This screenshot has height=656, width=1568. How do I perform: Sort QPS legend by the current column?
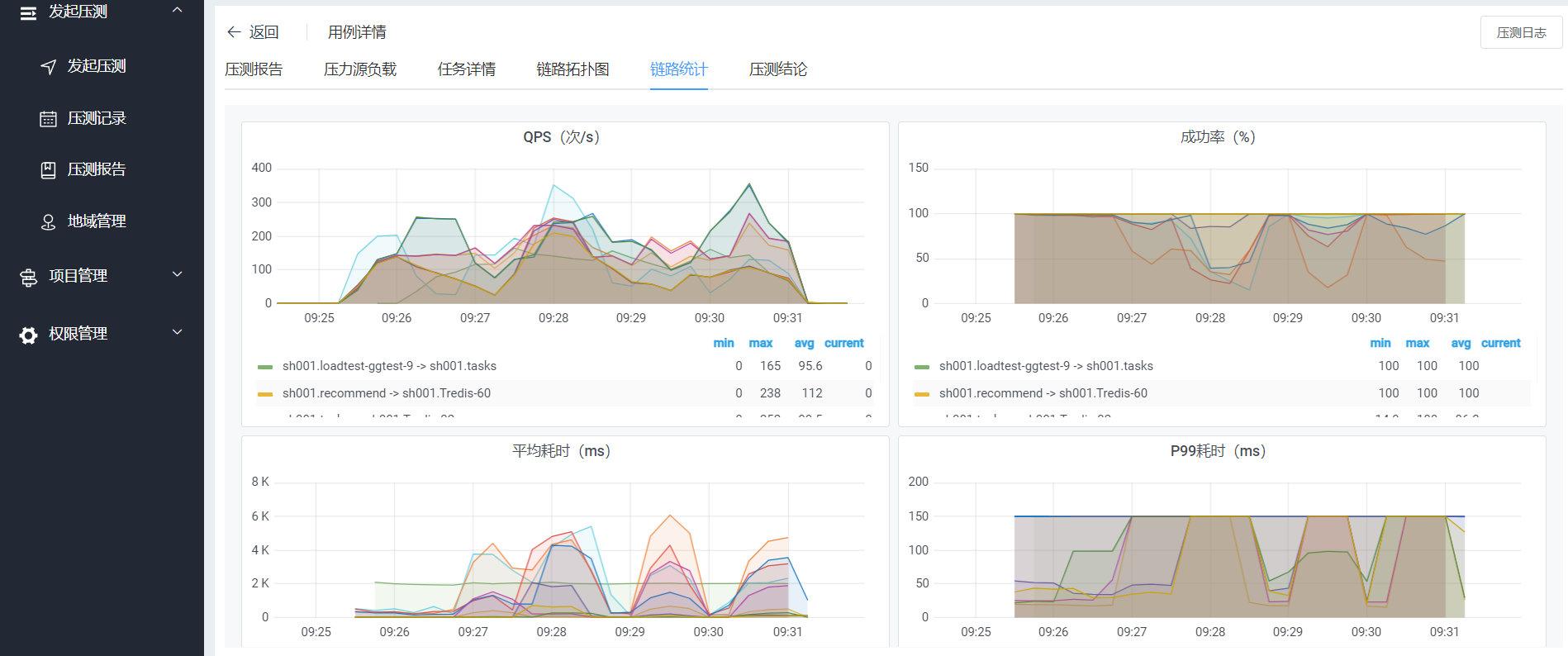click(x=844, y=343)
